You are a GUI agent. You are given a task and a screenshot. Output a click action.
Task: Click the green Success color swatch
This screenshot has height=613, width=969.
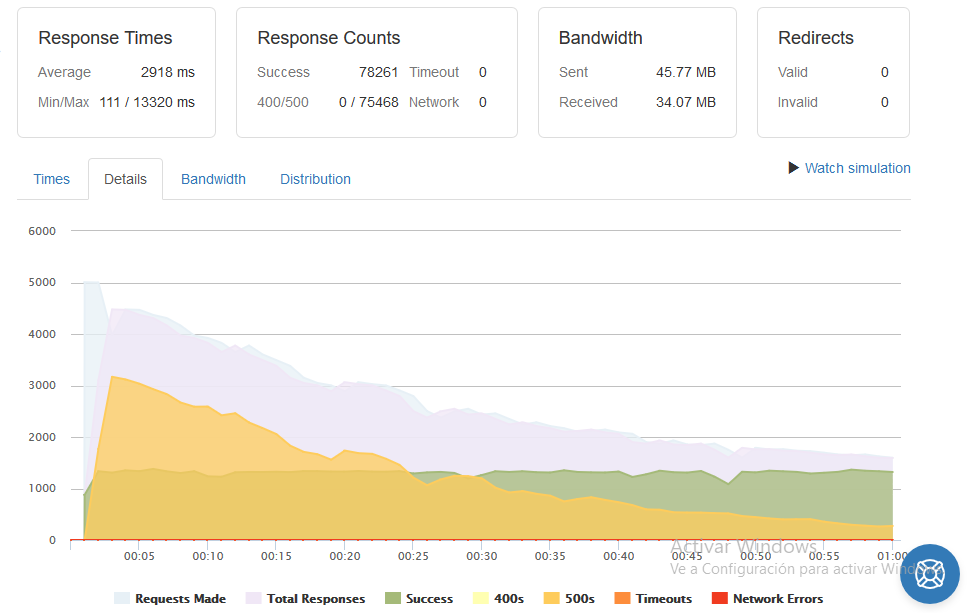coord(392,598)
